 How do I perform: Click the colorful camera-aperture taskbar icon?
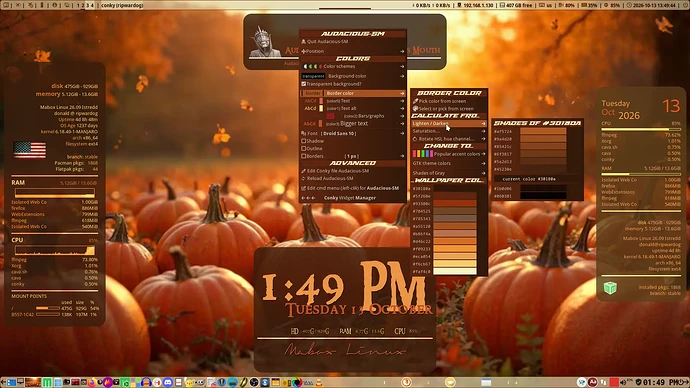[297, 382]
